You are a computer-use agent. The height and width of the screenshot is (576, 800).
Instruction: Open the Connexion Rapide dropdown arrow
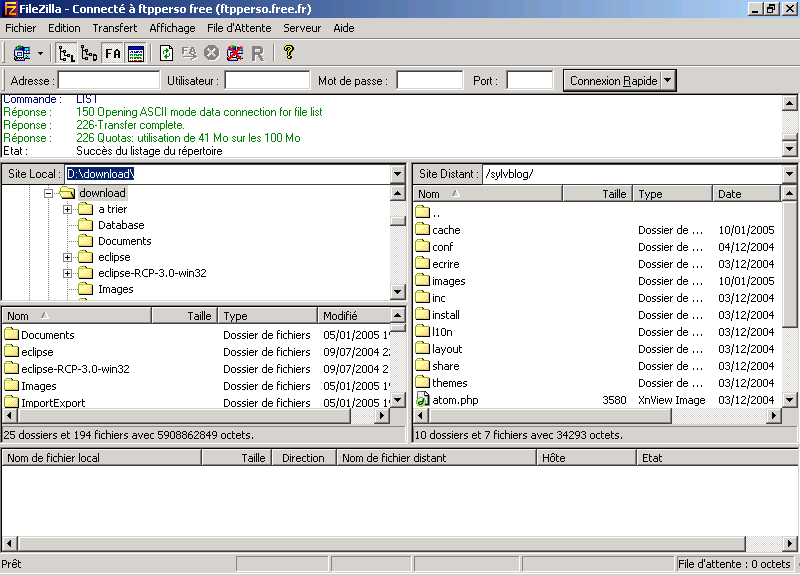point(668,81)
